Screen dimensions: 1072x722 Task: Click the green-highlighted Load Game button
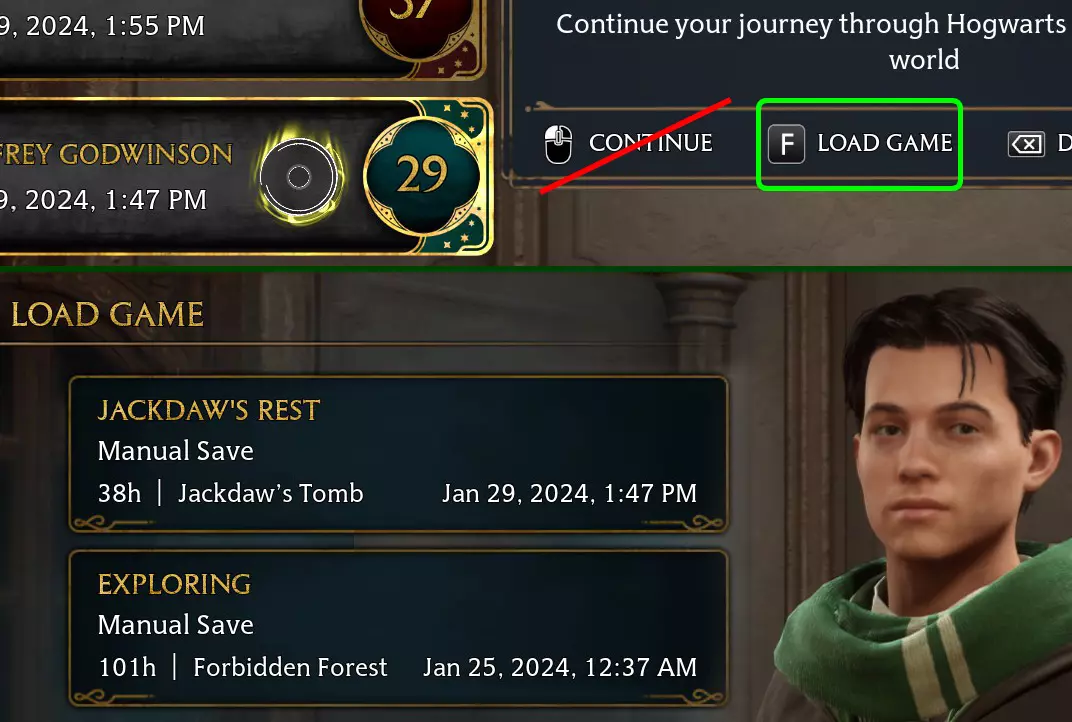(x=859, y=144)
